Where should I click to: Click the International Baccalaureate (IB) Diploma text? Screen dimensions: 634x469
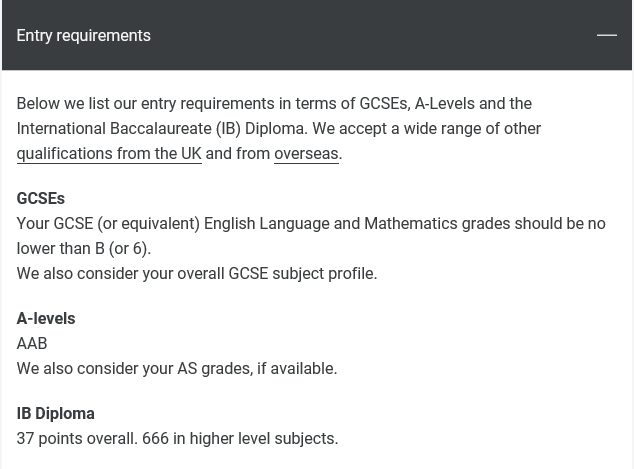(x=162, y=129)
